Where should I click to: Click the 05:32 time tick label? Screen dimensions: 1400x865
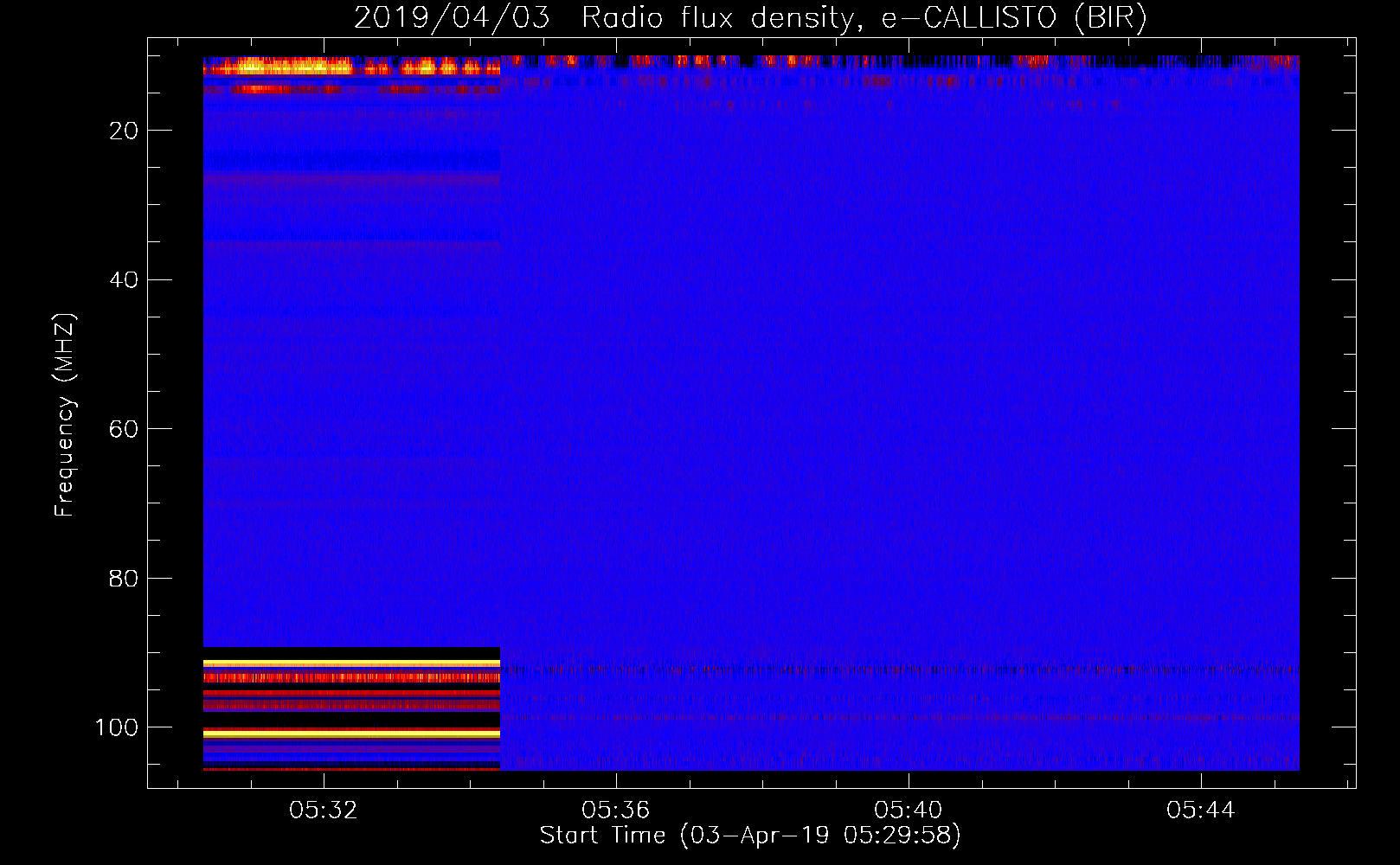pos(324,811)
